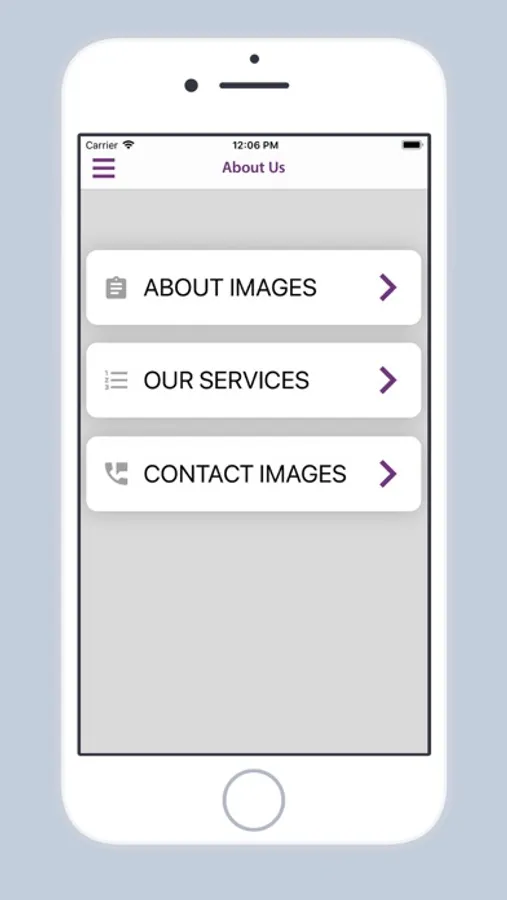Tap the Wi-Fi icon in status bar
Screen dimensions: 507x900
click(129, 145)
